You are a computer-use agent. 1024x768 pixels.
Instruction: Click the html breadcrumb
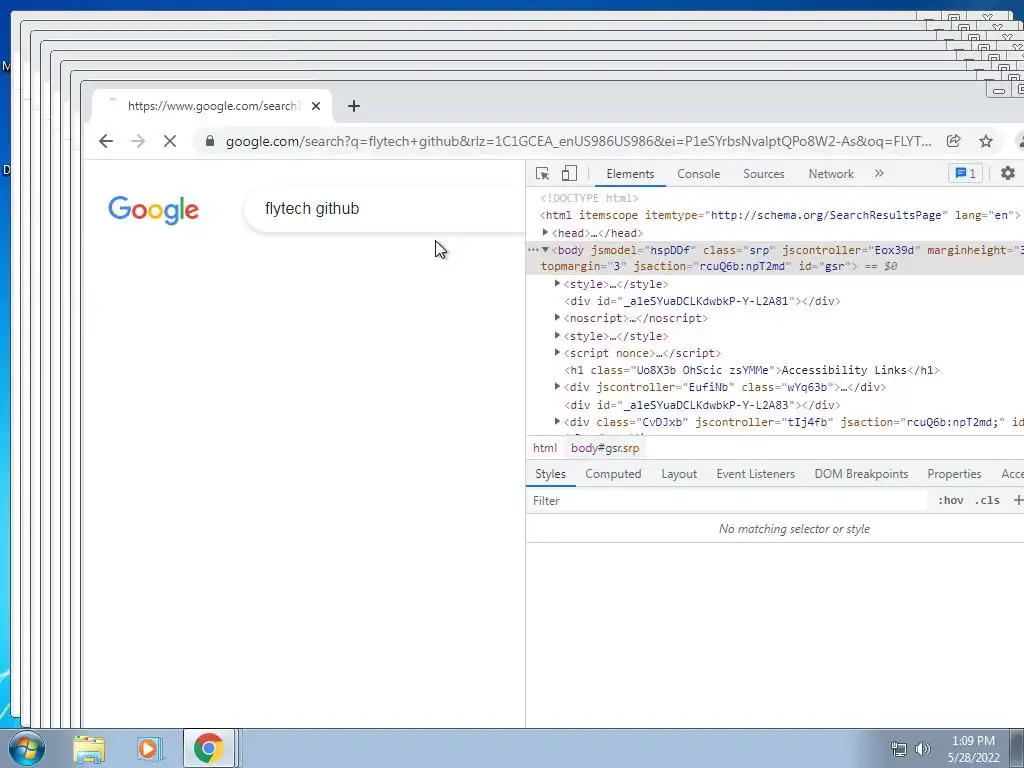[x=545, y=448]
